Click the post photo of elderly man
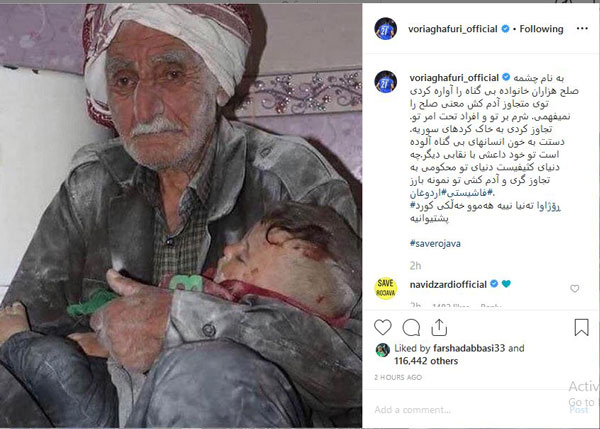The width and height of the screenshot is (600, 429). tap(181, 216)
